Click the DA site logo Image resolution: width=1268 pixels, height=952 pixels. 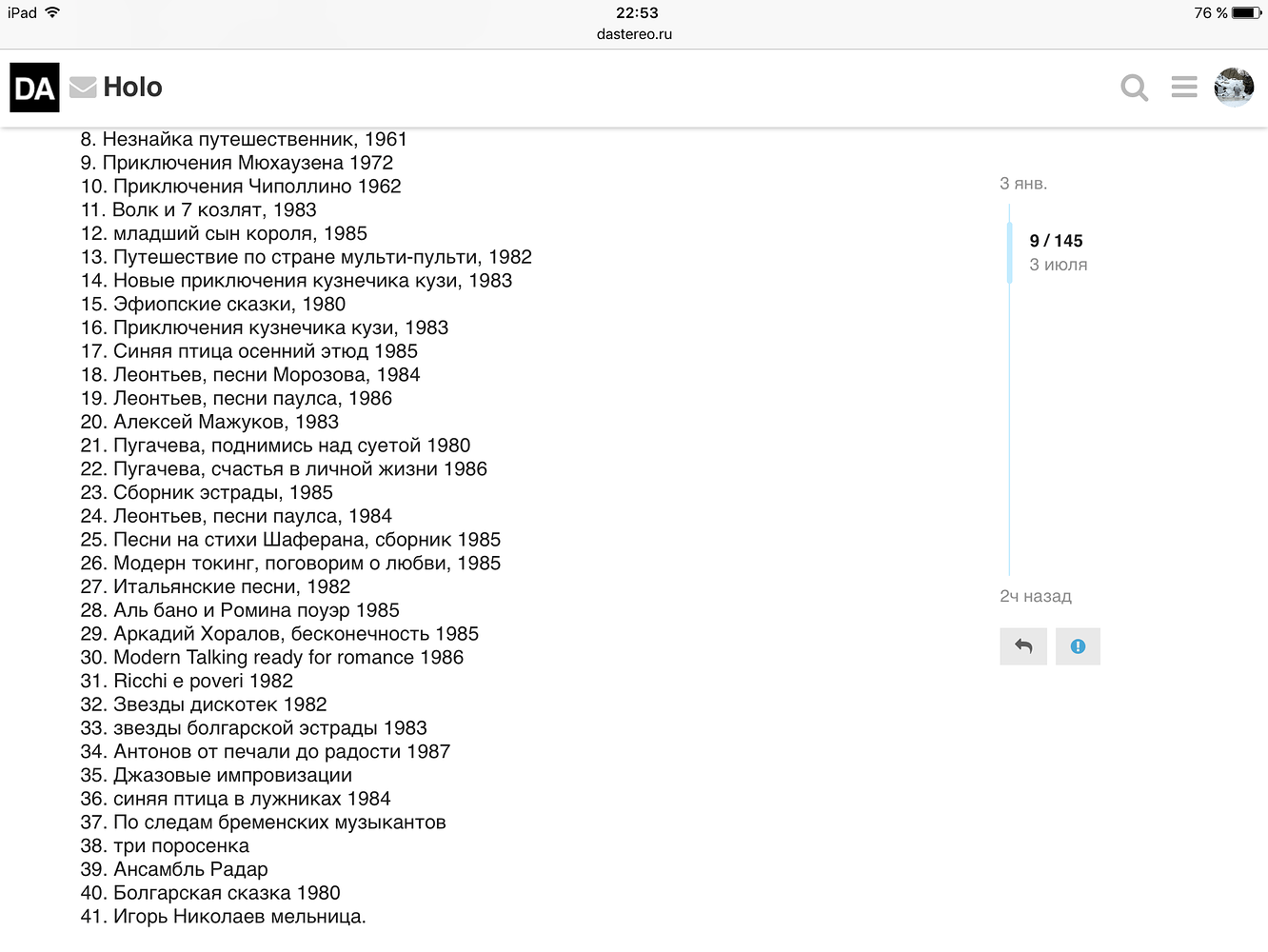[x=34, y=88]
